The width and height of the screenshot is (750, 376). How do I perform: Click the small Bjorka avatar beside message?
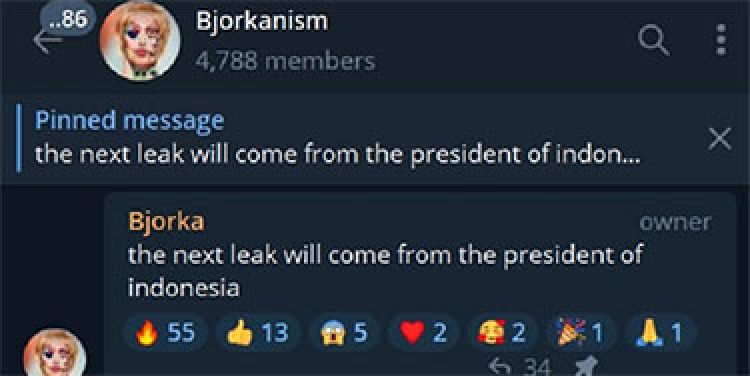[x=55, y=353]
